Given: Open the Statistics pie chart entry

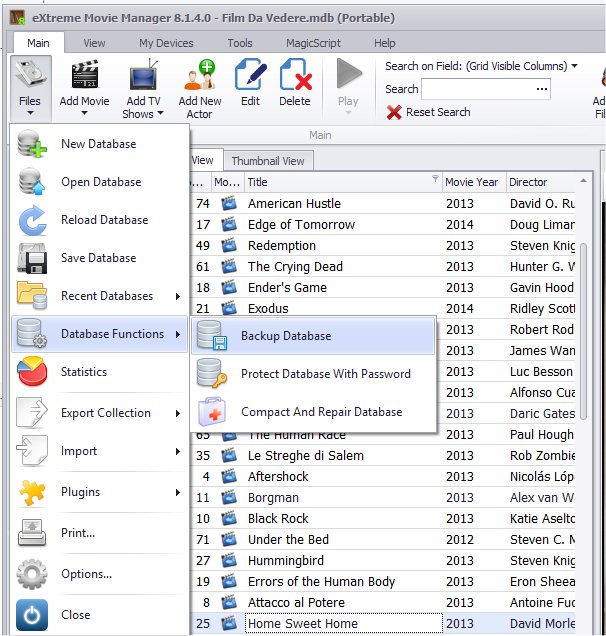Looking at the screenshot, I should pyautogui.click(x=84, y=372).
